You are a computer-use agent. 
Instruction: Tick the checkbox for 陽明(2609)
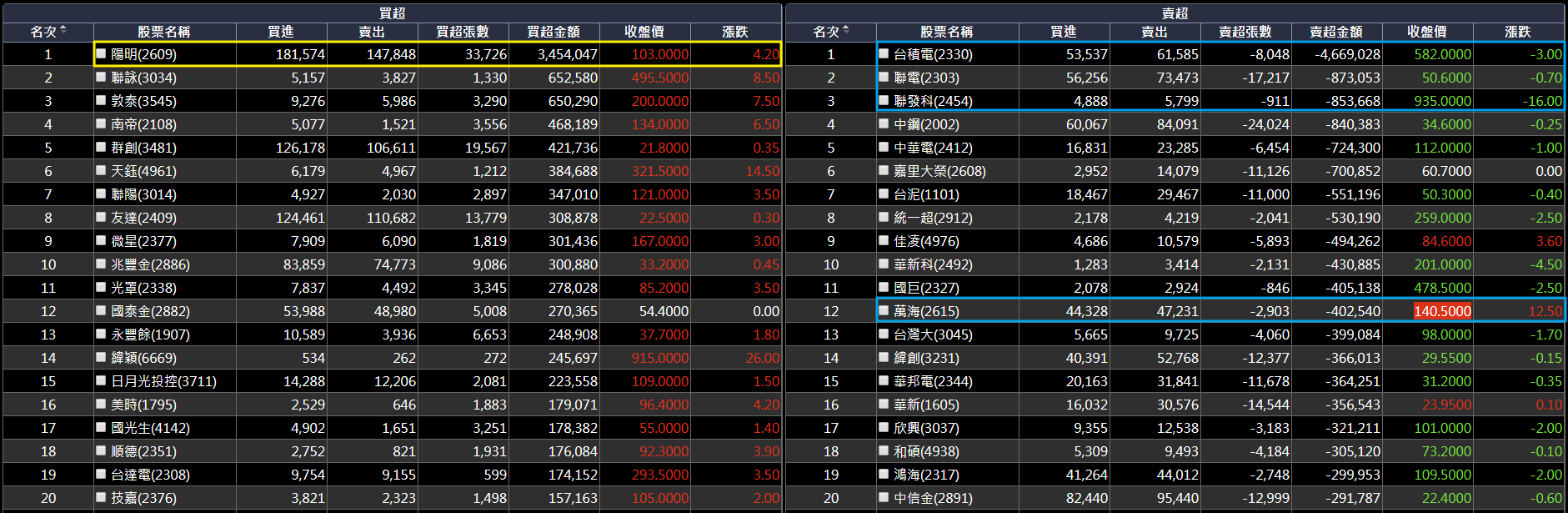101,53
